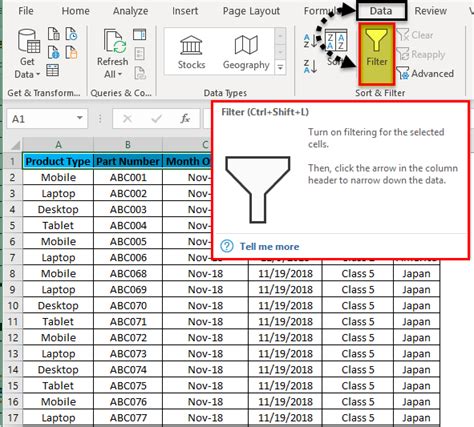Image resolution: width=474 pixels, height=427 pixels.
Task: Click the Class 5 cell in row 13
Action: [358, 354]
